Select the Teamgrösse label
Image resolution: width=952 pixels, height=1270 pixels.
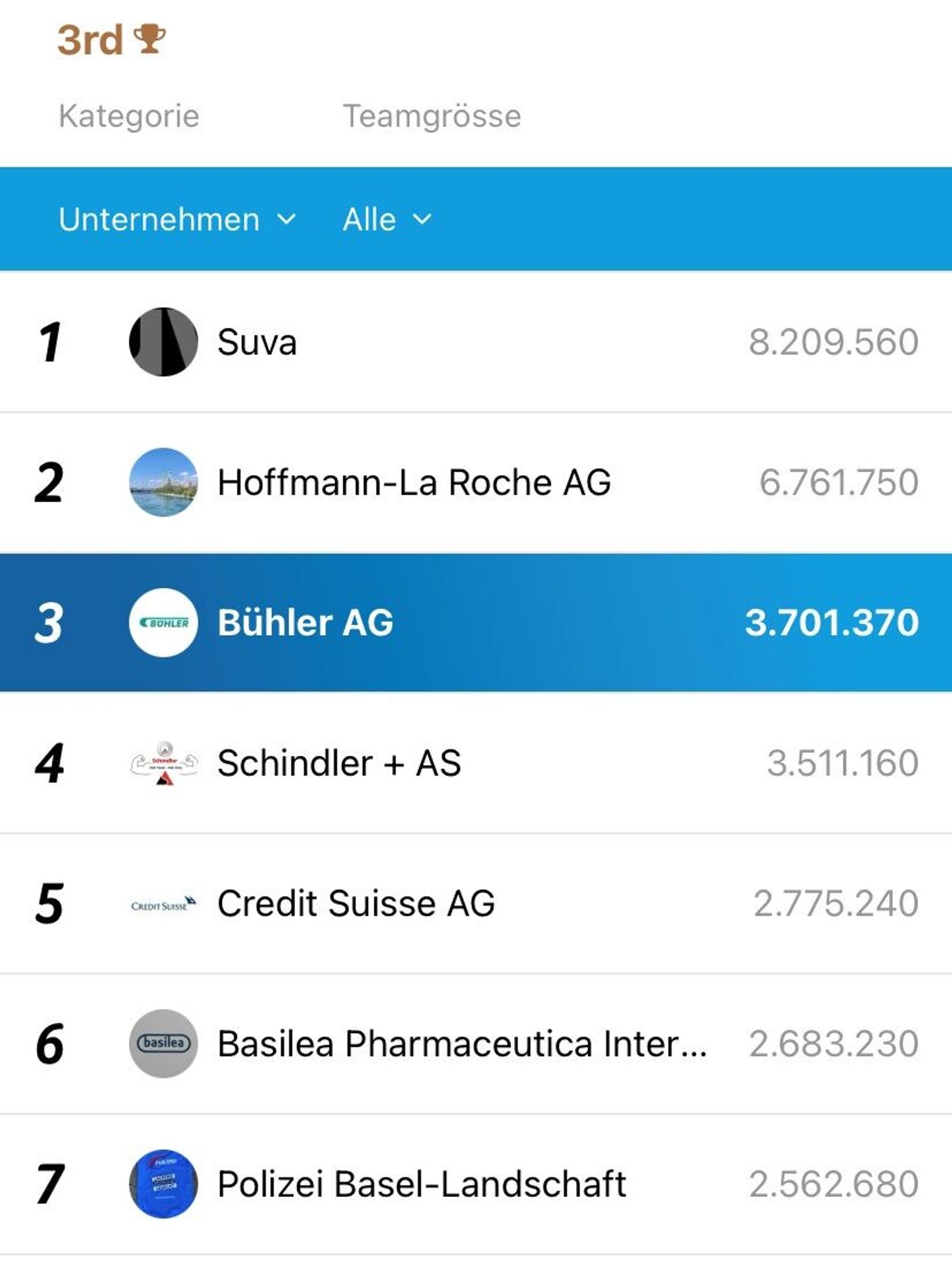point(432,116)
